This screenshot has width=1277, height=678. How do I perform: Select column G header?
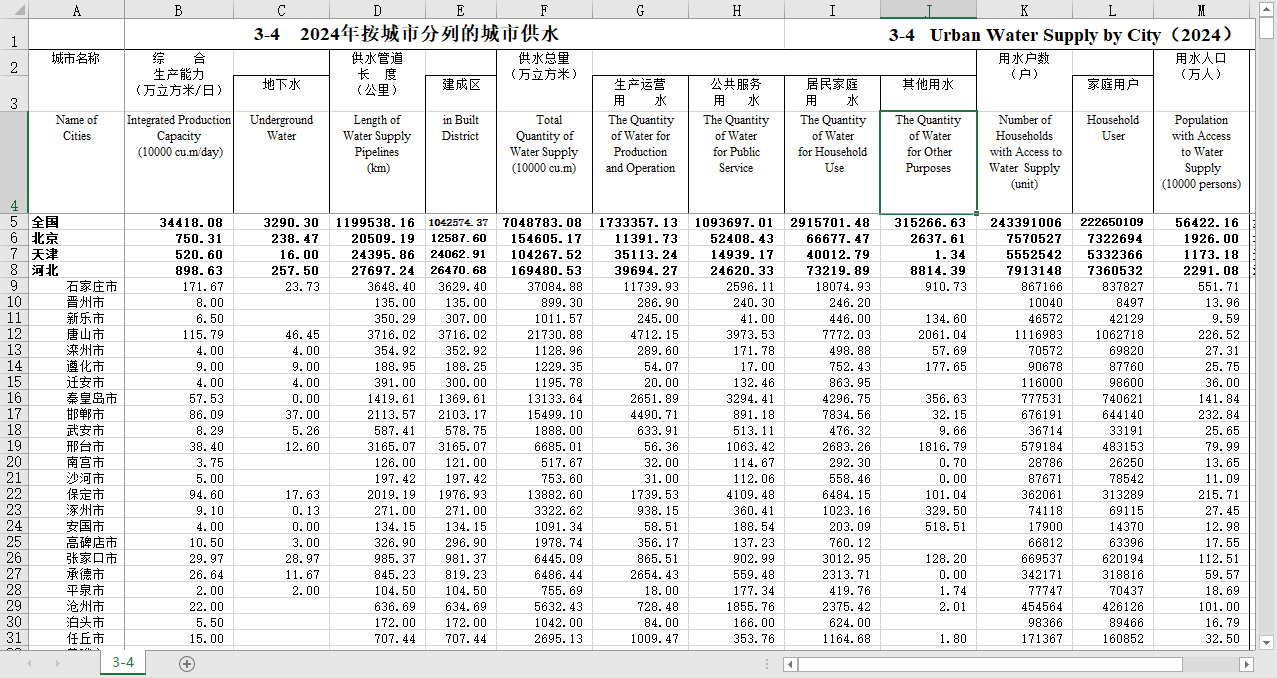coord(640,9)
